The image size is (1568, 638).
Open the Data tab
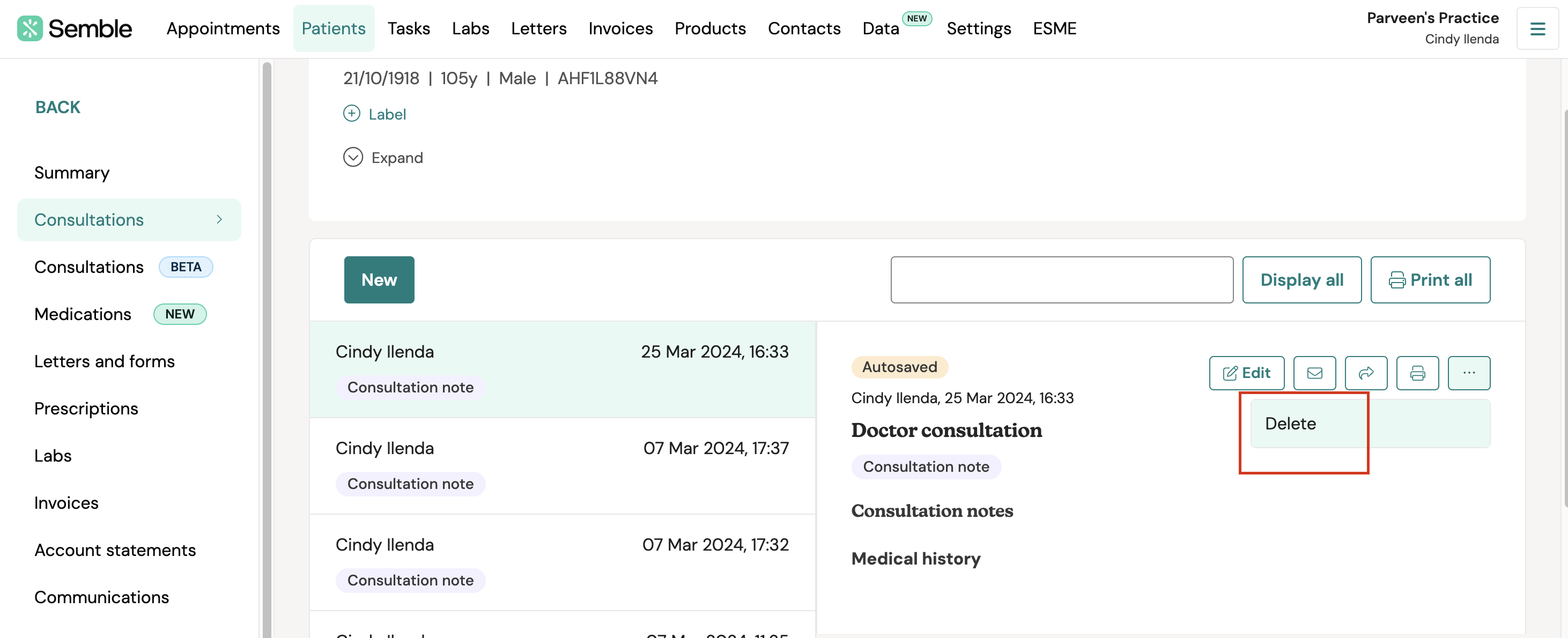click(881, 28)
